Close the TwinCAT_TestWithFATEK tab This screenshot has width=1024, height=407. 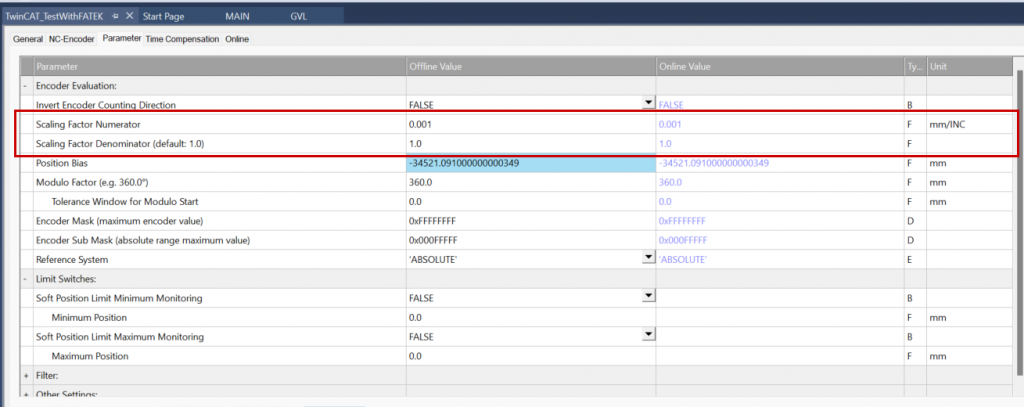[x=131, y=17]
